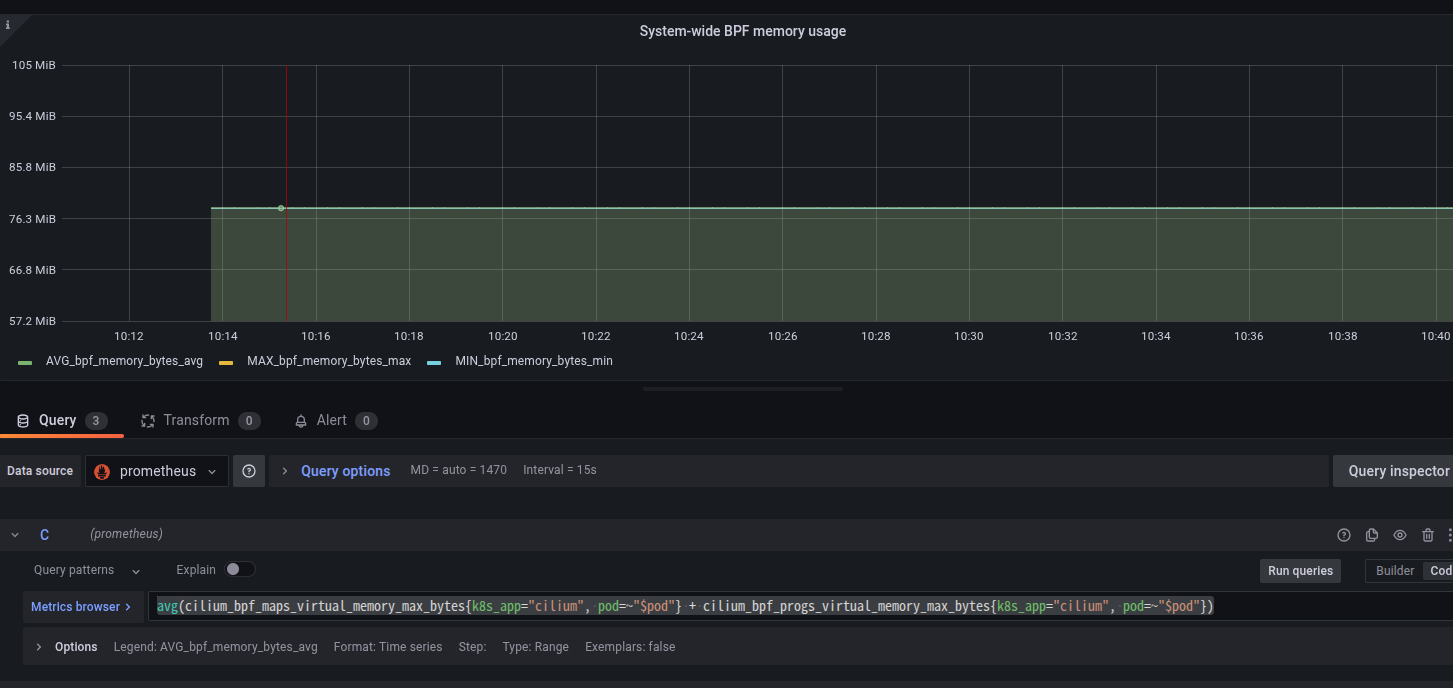Switch to the Query tab
This screenshot has width=1453, height=688.
(62, 421)
